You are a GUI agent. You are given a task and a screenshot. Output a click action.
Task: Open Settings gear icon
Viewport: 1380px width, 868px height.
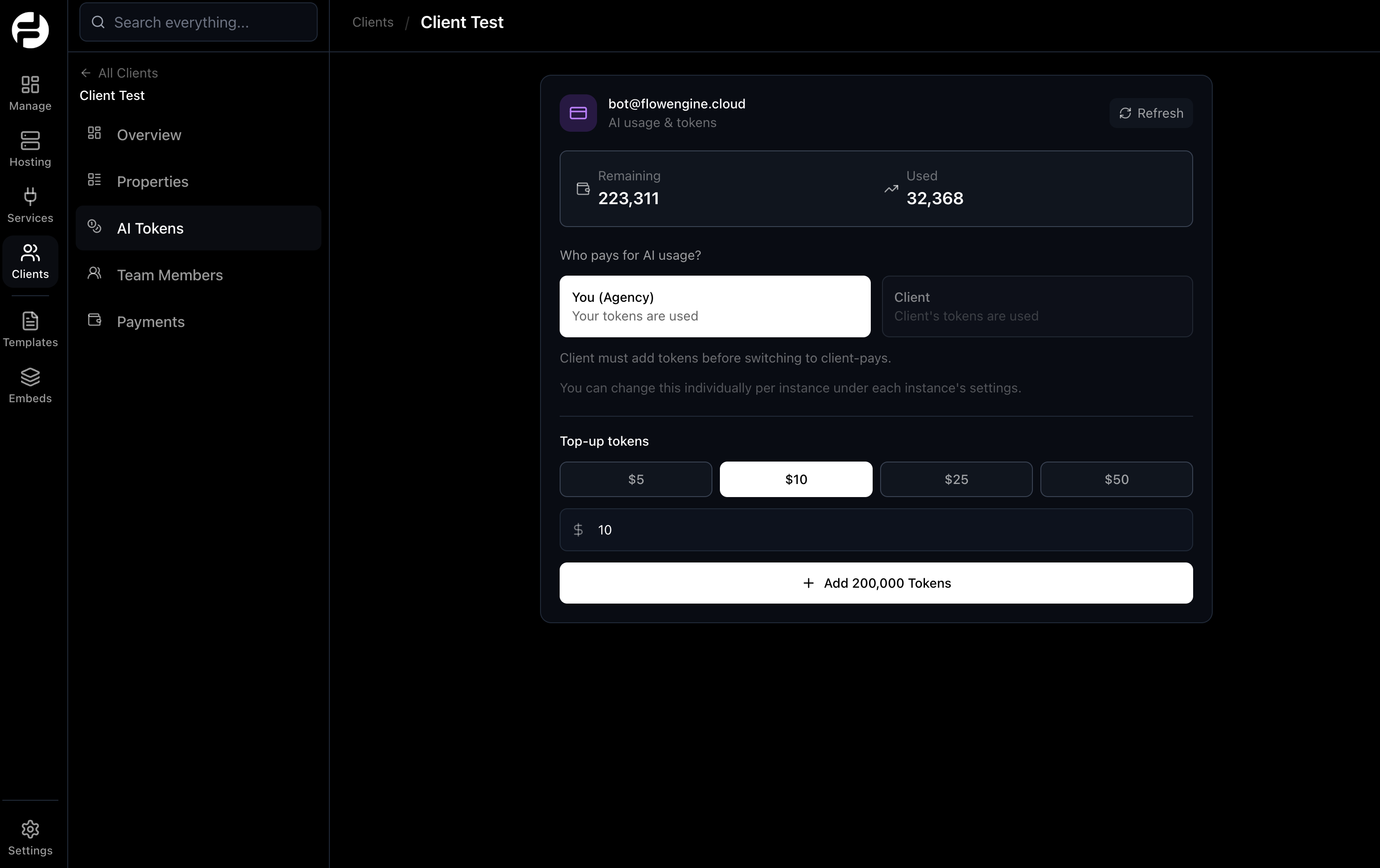click(30, 830)
